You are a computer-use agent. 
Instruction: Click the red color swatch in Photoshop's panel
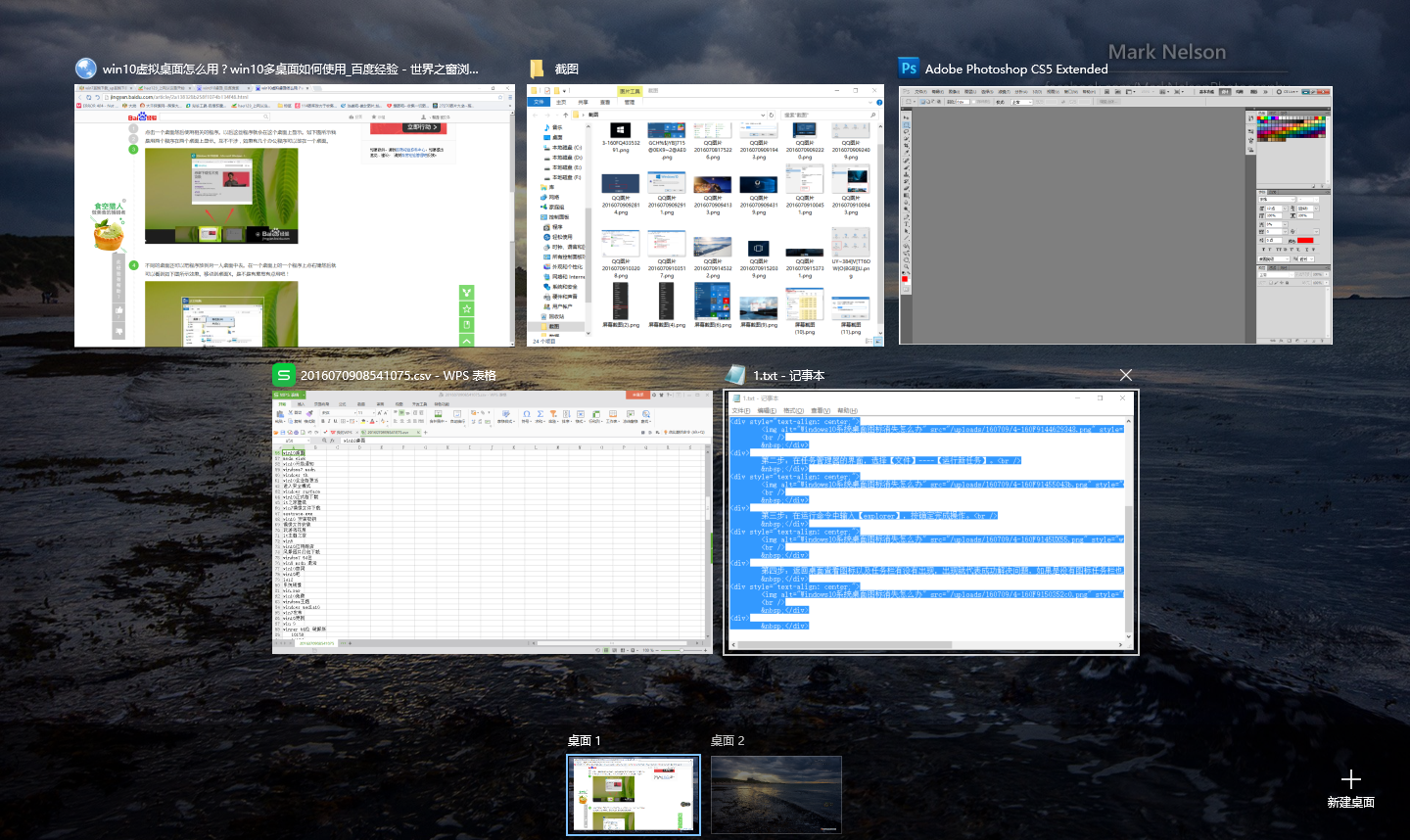pos(1259,118)
